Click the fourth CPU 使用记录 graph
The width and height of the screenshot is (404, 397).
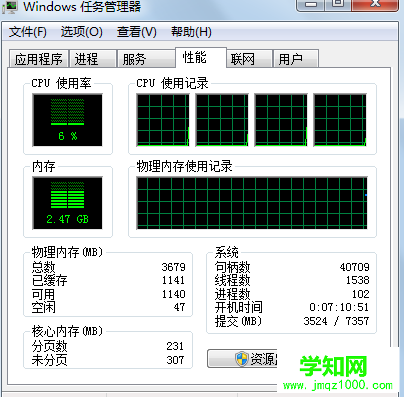(340, 120)
